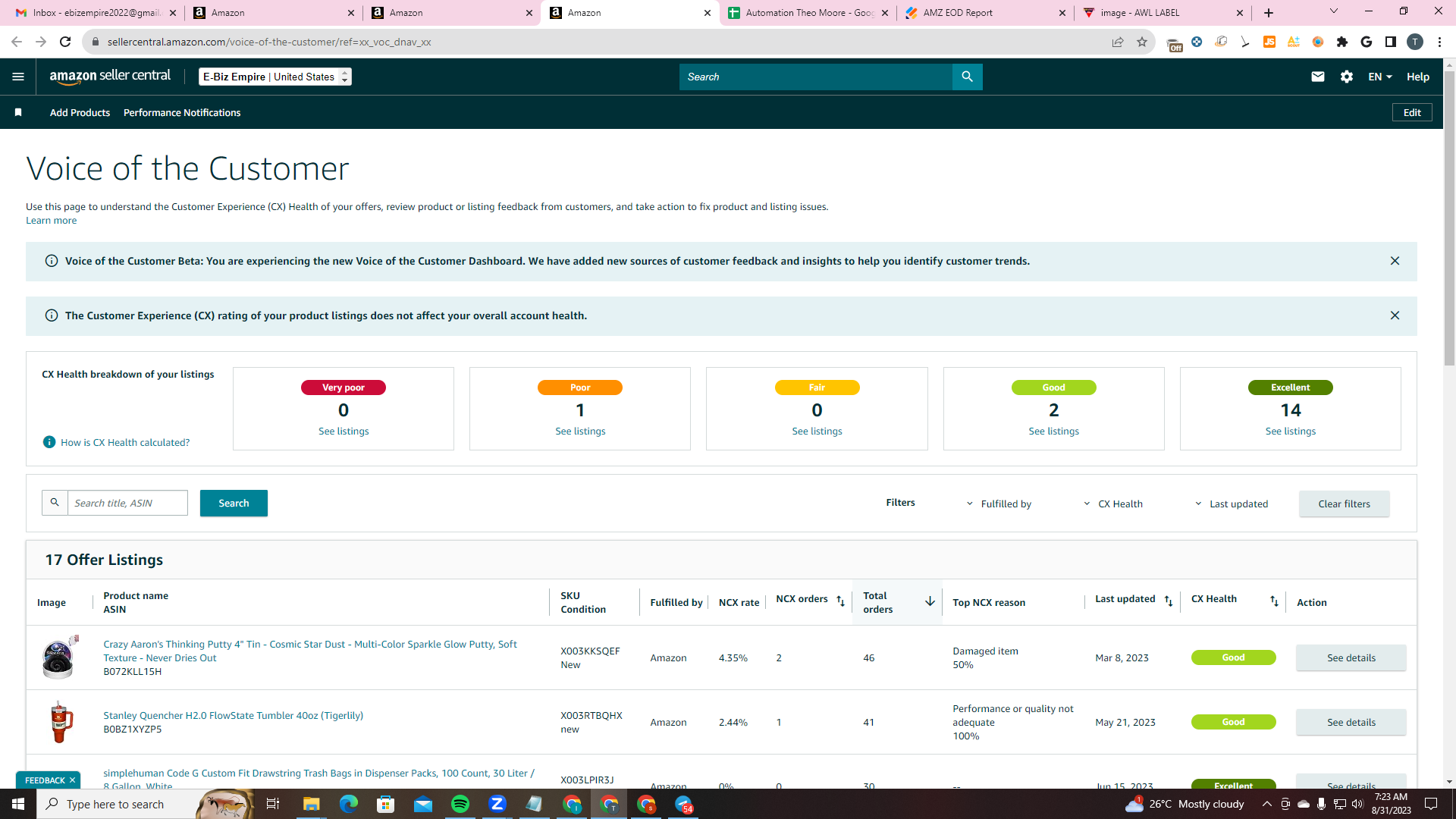The height and width of the screenshot is (819, 1456).
Task: Click the magnifier search button in header
Action: (968, 77)
